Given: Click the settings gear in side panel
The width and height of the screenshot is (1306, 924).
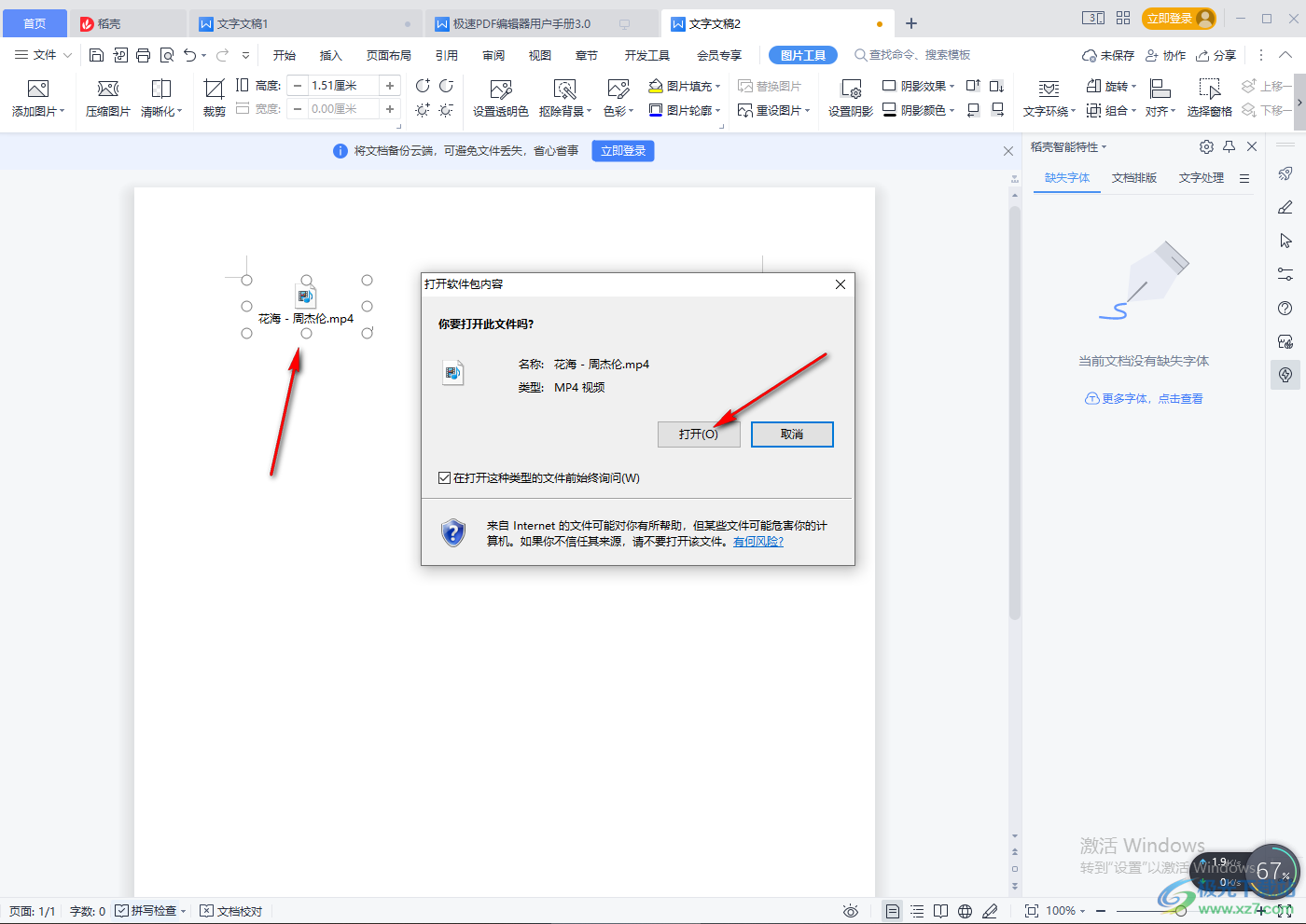Looking at the screenshot, I should click(x=1206, y=146).
